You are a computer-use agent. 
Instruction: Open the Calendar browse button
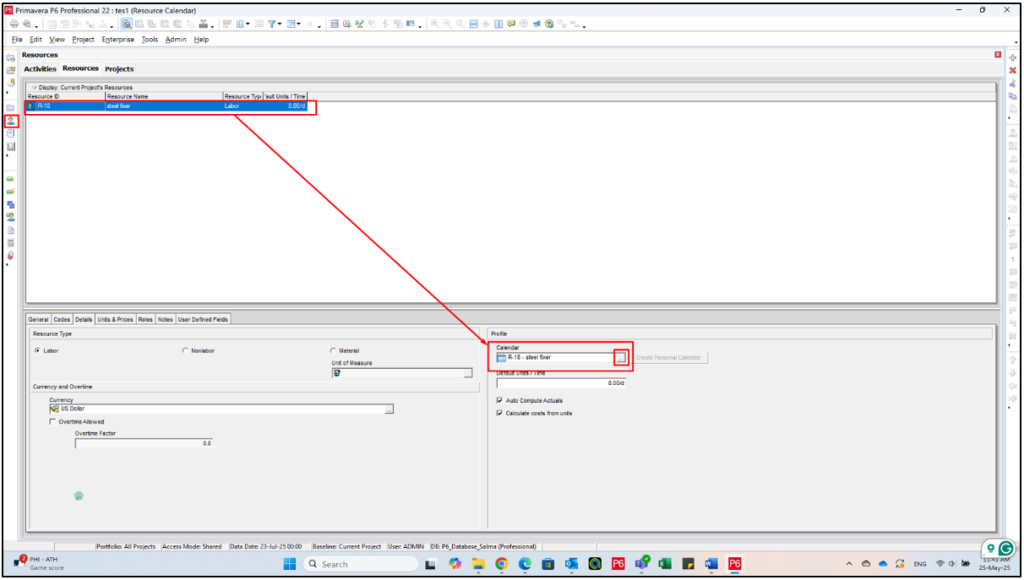[621, 357]
